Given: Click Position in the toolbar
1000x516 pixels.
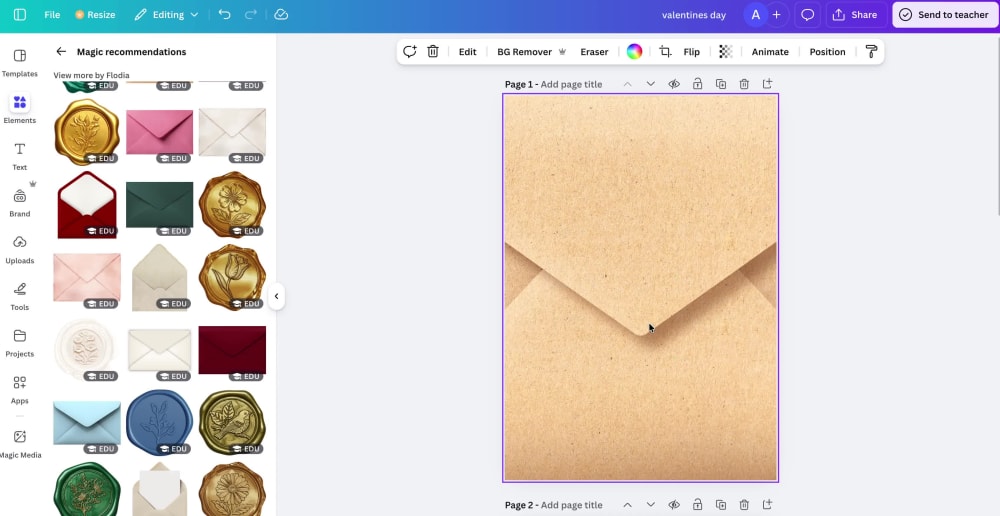Looking at the screenshot, I should pyautogui.click(x=827, y=52).
